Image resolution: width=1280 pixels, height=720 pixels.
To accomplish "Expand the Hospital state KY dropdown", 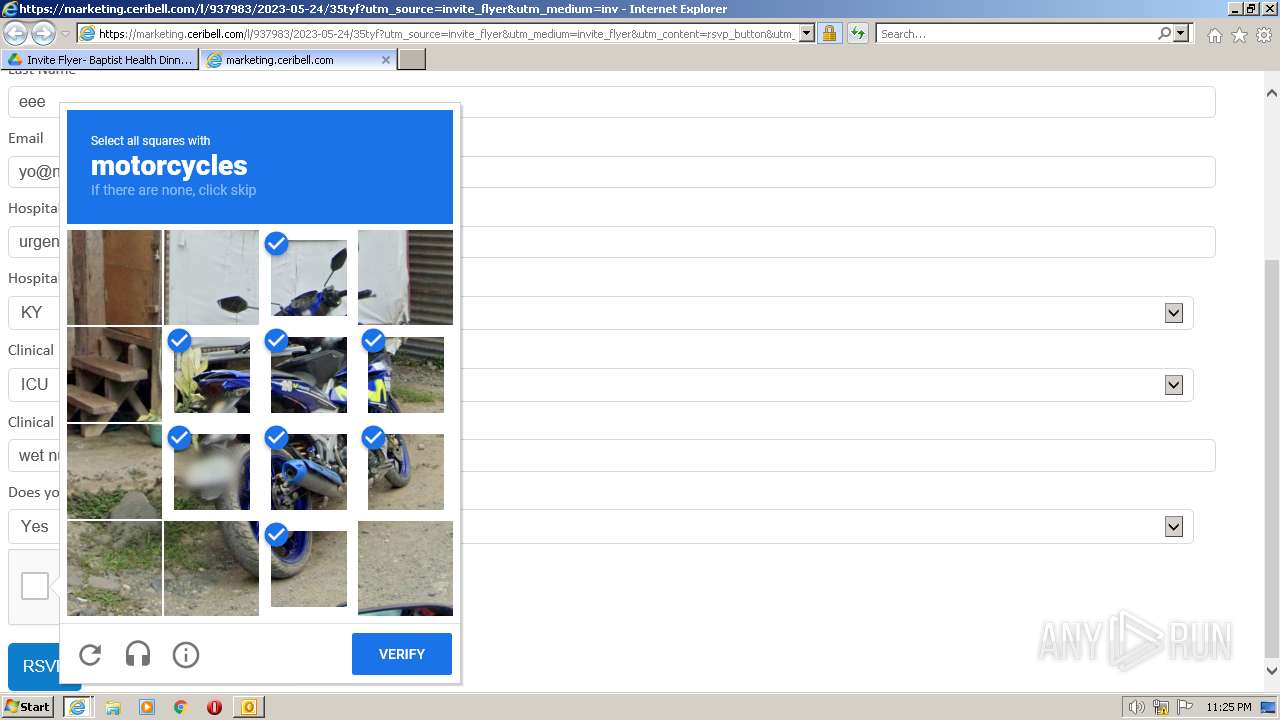I will 1174,313.
